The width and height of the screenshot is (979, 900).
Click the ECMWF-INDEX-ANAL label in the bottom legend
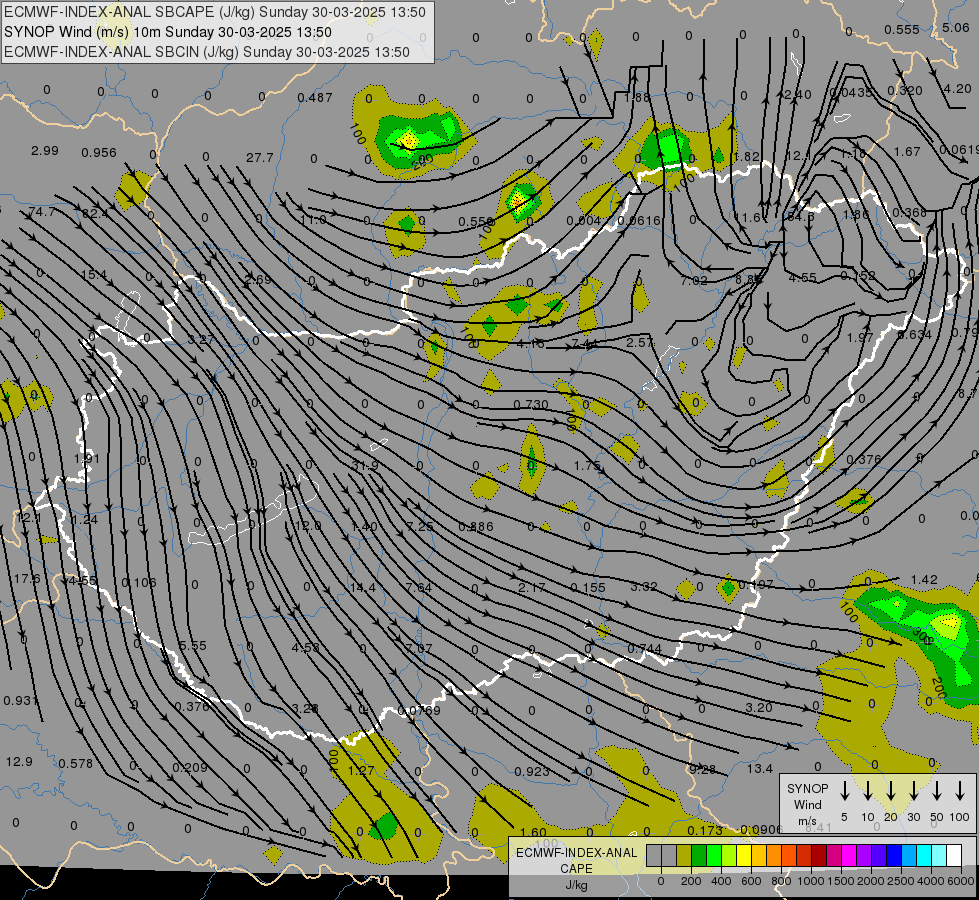click(576, 853)
